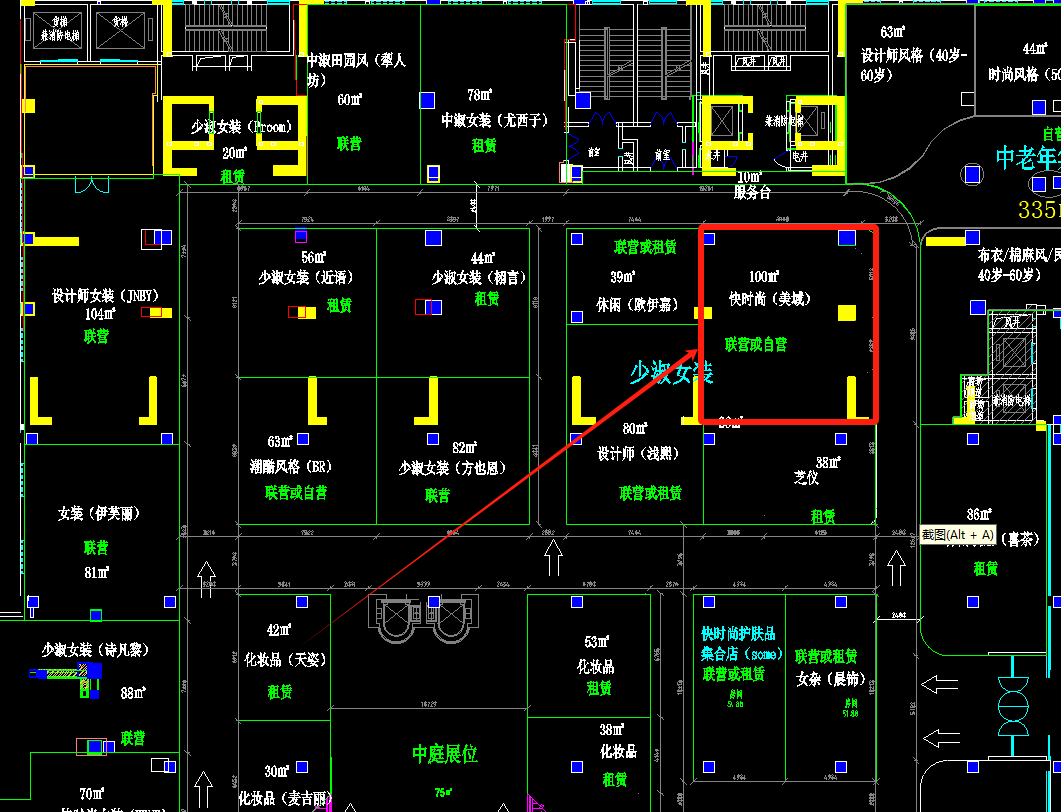Click the 少淑女装（Proom） label
Image resolution: width=1061 pixels, height=812 pixels.
point(241,127)
